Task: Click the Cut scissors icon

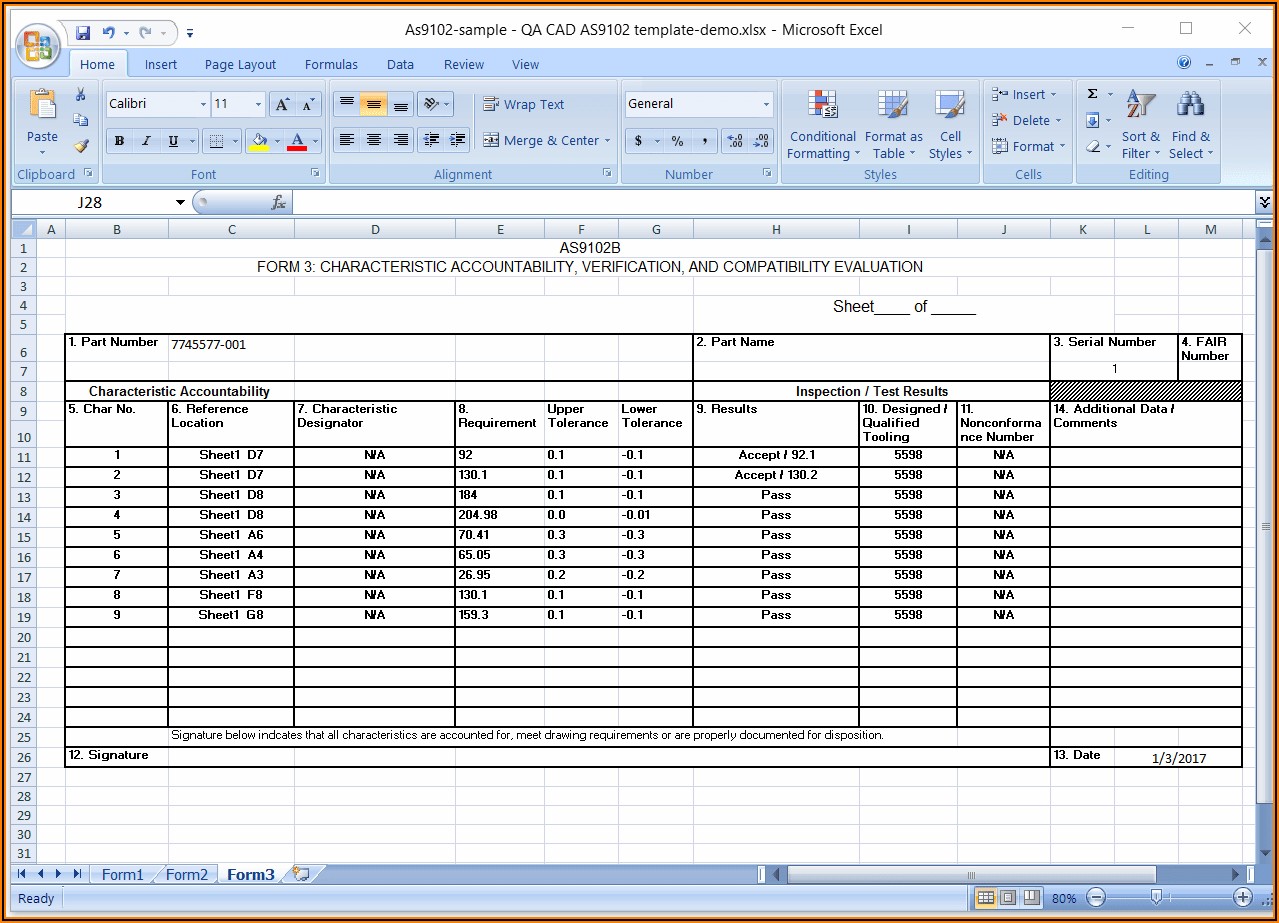Action: tap(81, 95)
